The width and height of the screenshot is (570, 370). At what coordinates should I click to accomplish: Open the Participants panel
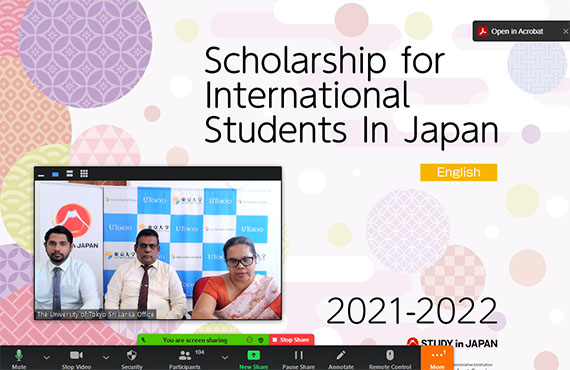click(185, 358)
